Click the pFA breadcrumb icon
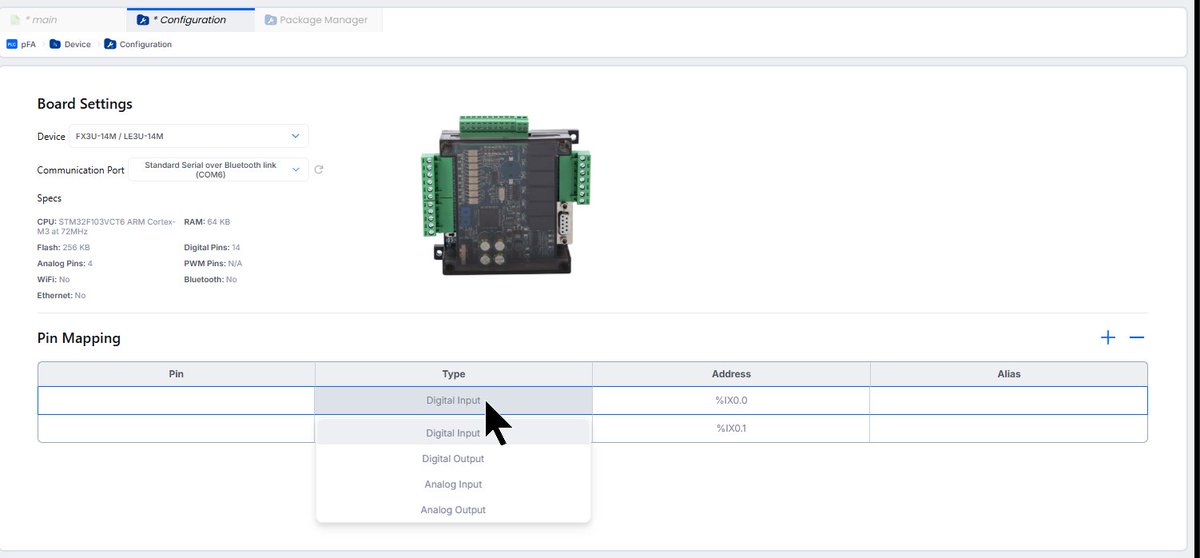1200x558 pixels. tap(12, 44)
